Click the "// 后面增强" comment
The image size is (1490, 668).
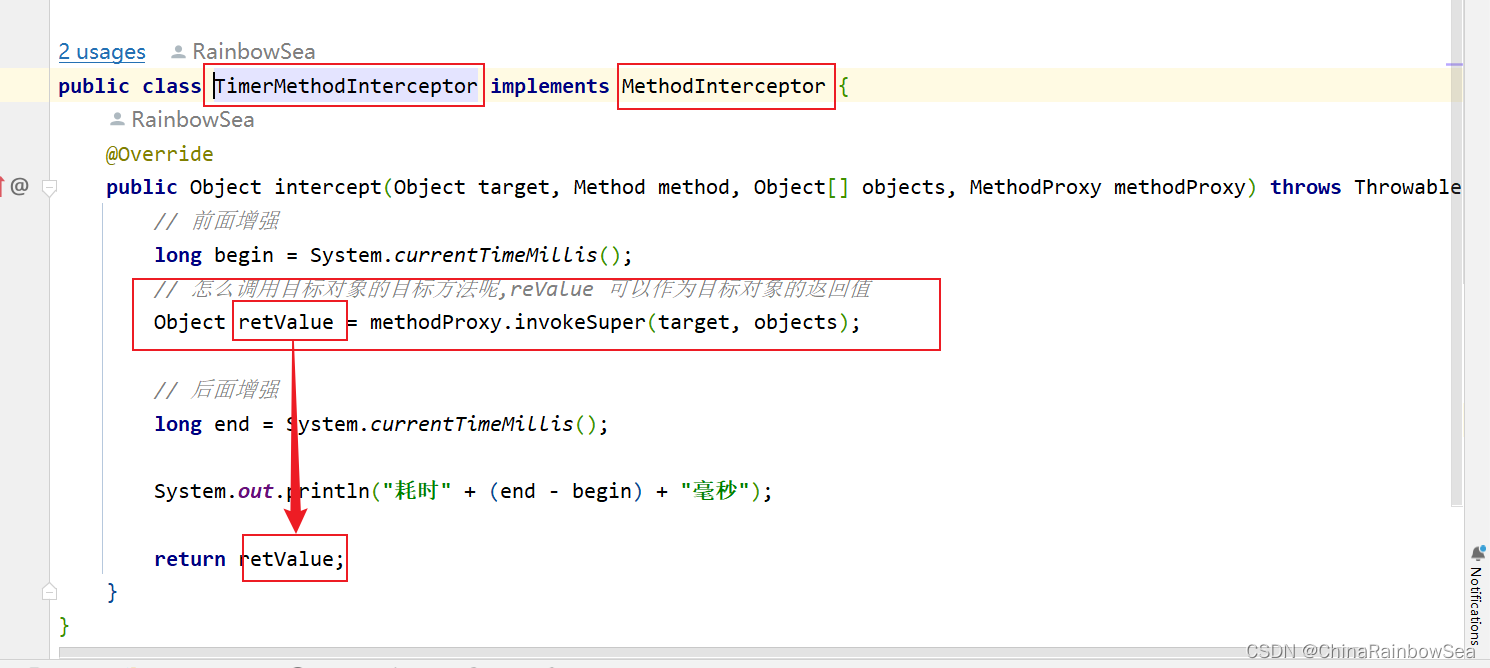[216, 390]
